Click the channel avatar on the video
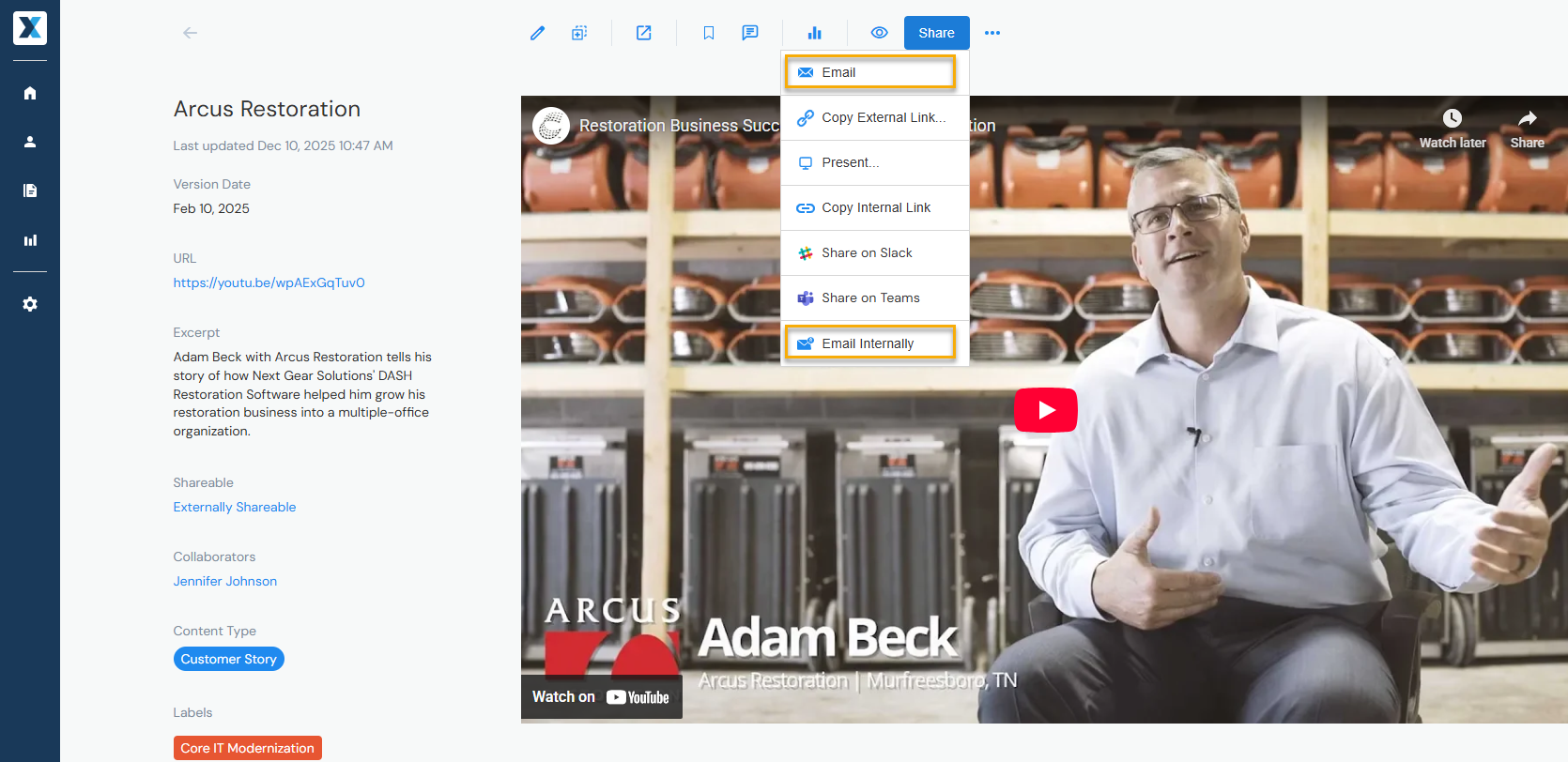The image size is (1568, 762). 551,125
